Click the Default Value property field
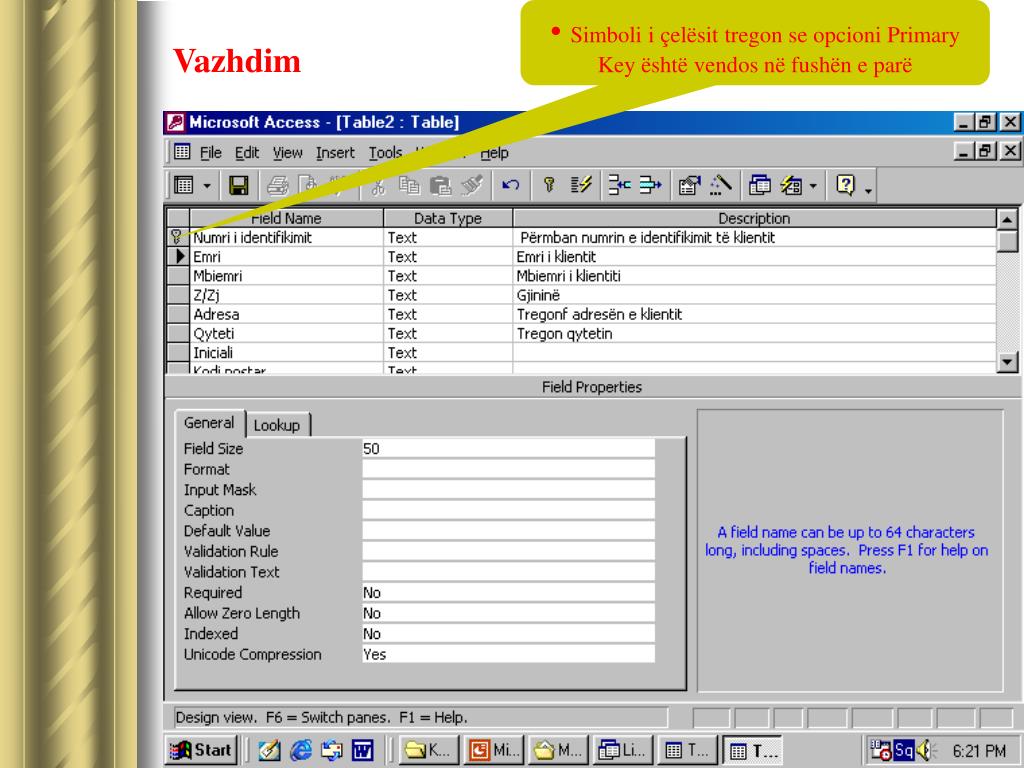Image resolution: width=1024 pixels, height=768 pixels. (x=508, y=531)
